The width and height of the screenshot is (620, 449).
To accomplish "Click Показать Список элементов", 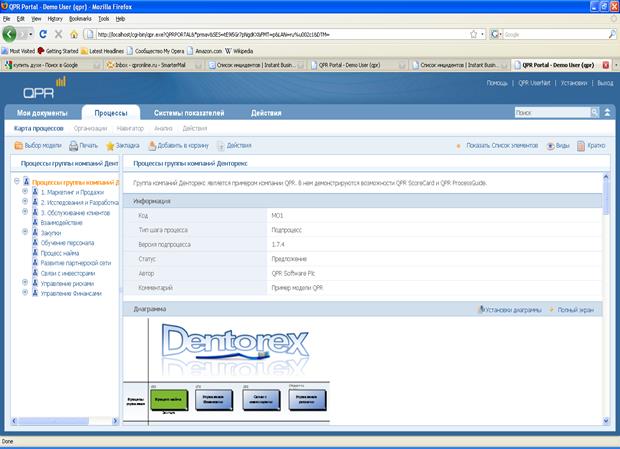I will point(502,146).
